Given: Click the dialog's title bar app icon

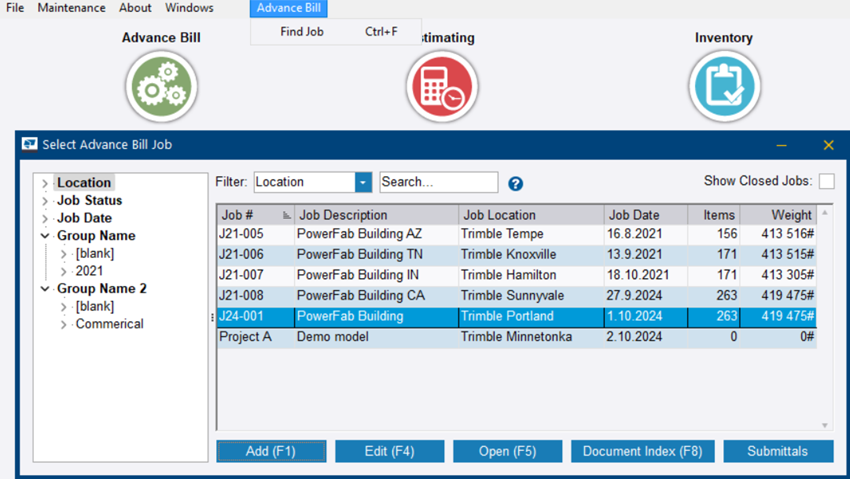Looking at the screenshot, I should [29, 145].
